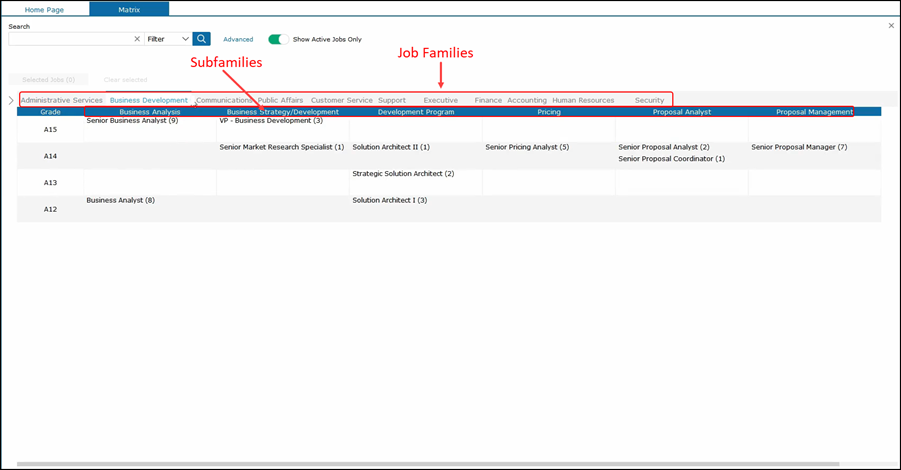Click the search magnifier icon button
Screen dimensions: 901x470
[x=202, y=39]
